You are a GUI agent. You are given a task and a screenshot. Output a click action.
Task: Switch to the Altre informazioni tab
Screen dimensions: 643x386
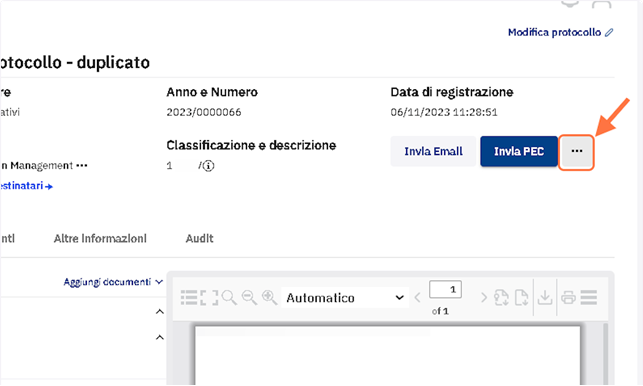(100, 238)
